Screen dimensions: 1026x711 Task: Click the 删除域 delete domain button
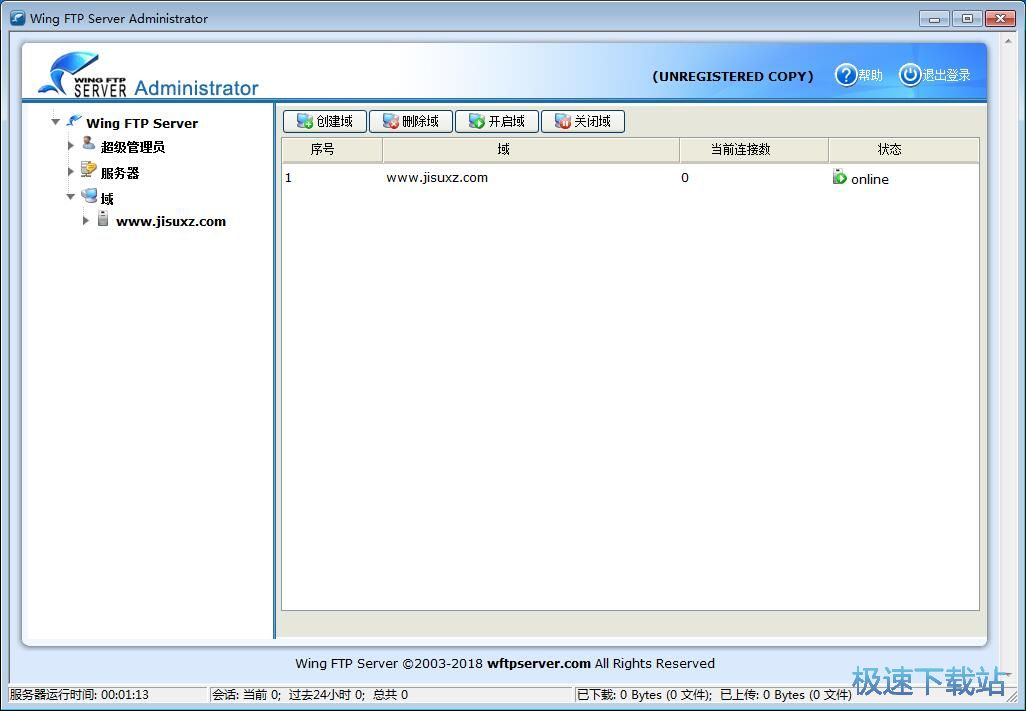coord(411,121)
